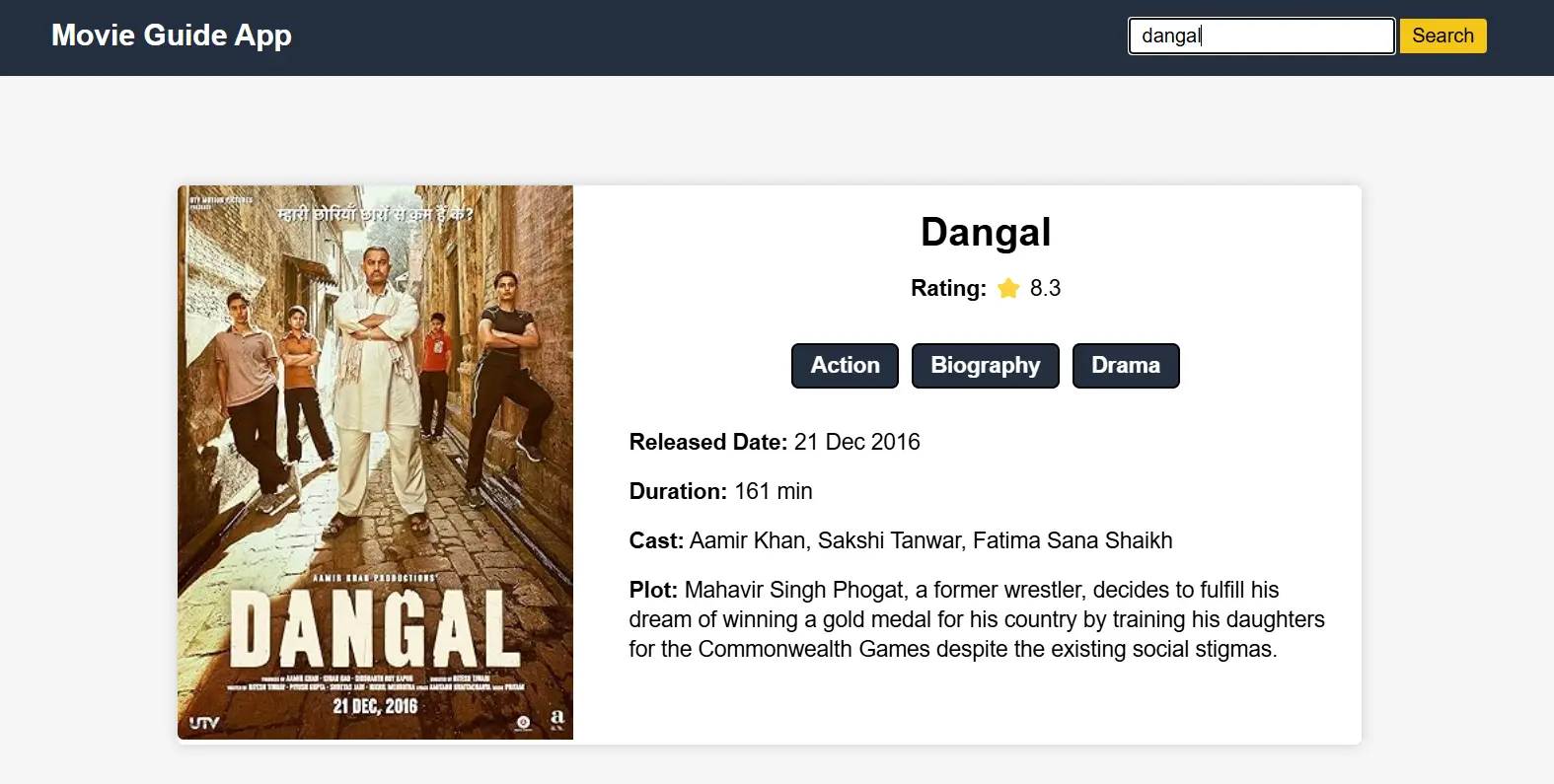The image size is (1554, 784).
Task: Click the 21 DEC, 2016 poster text
Action: point(375,706)
